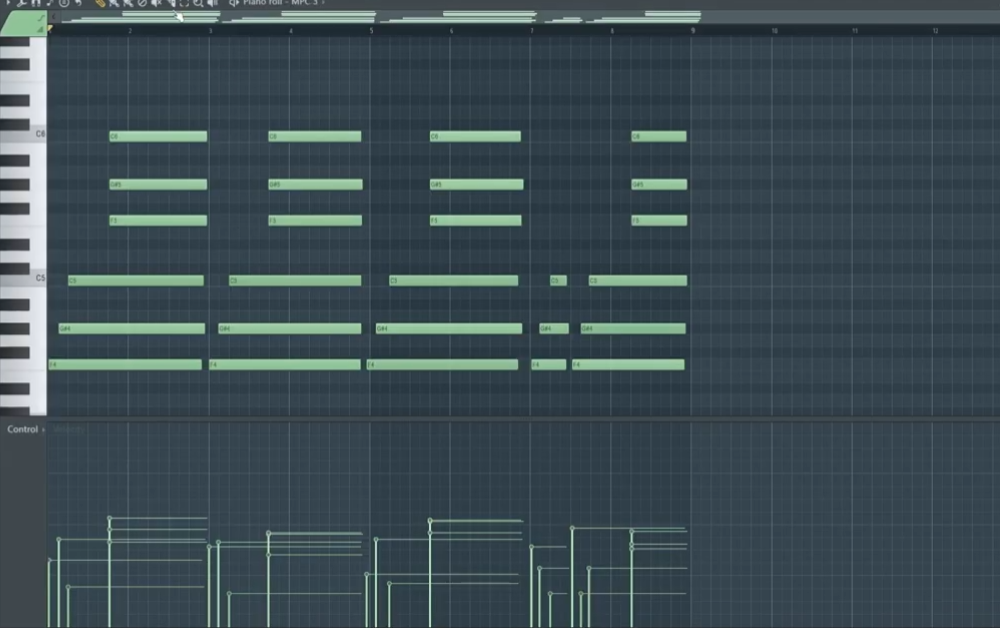Select the first F4 note at bar 1

coord(125,365)
